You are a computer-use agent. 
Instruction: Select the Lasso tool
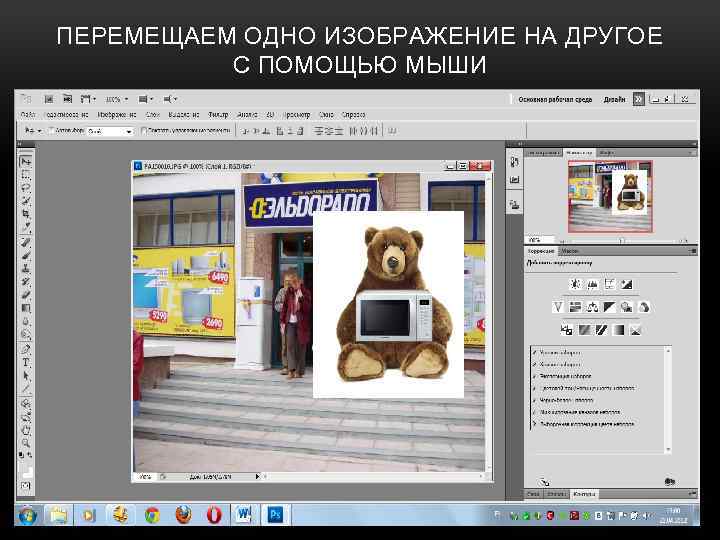click(26, 187)
